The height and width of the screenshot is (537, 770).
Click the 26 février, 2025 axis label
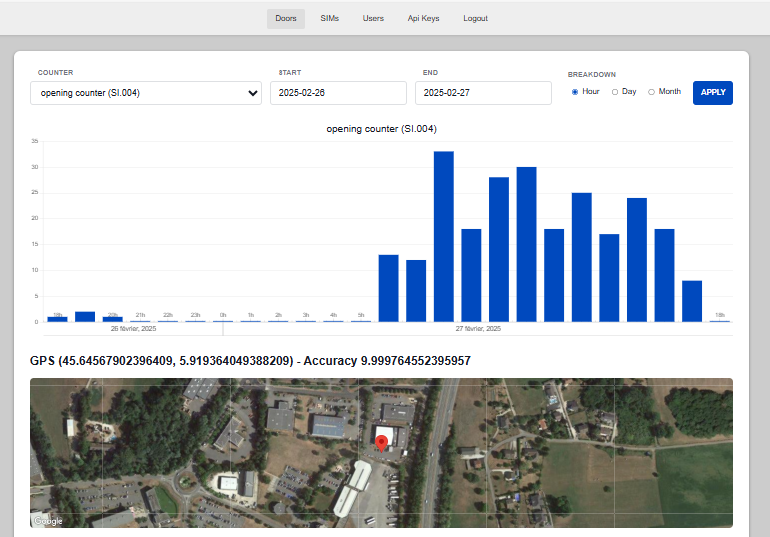133,329
